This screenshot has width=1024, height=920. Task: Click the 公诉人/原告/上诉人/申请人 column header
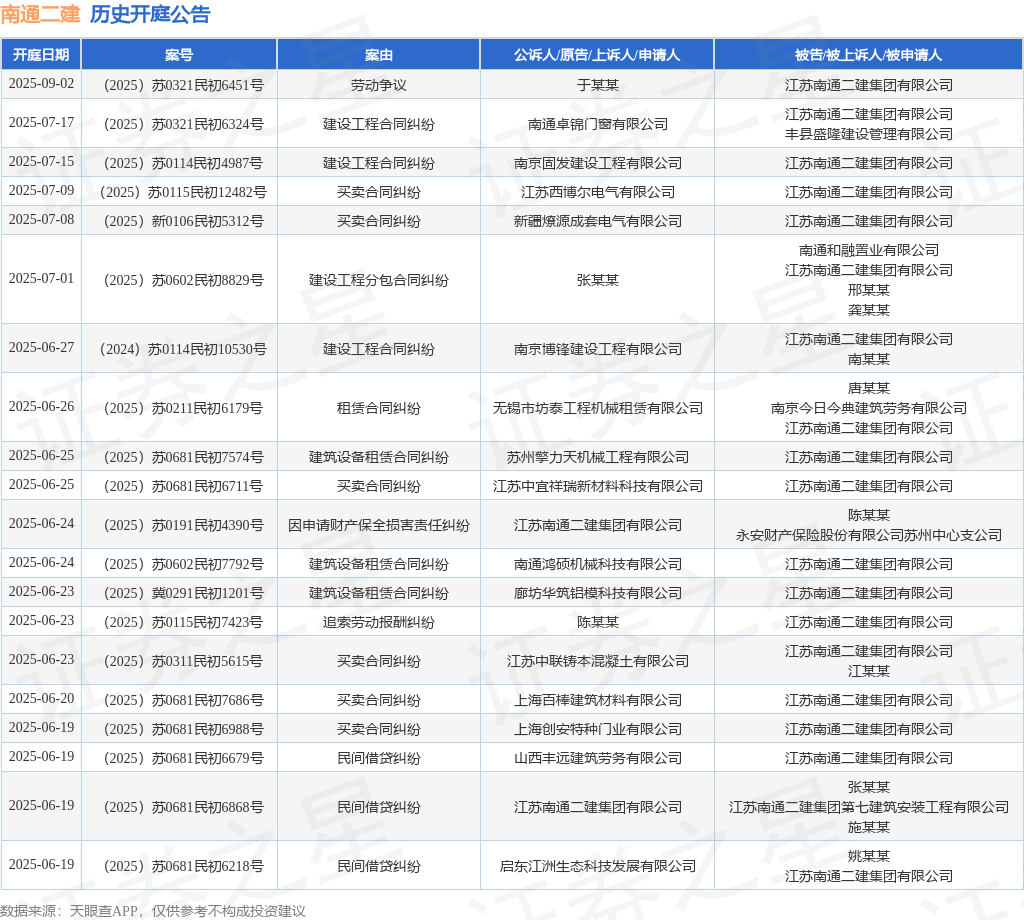pos(598,55)
